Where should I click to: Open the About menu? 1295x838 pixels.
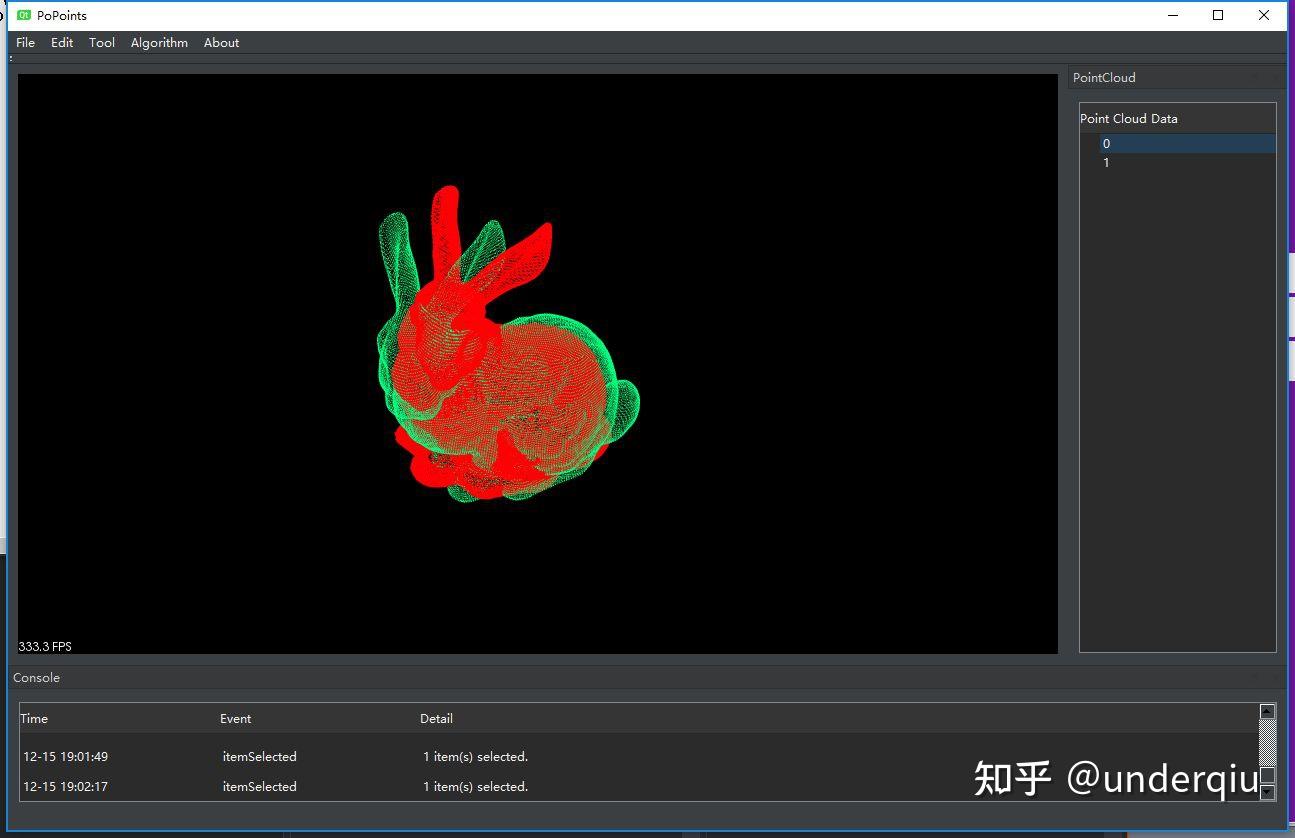[221, 43]
